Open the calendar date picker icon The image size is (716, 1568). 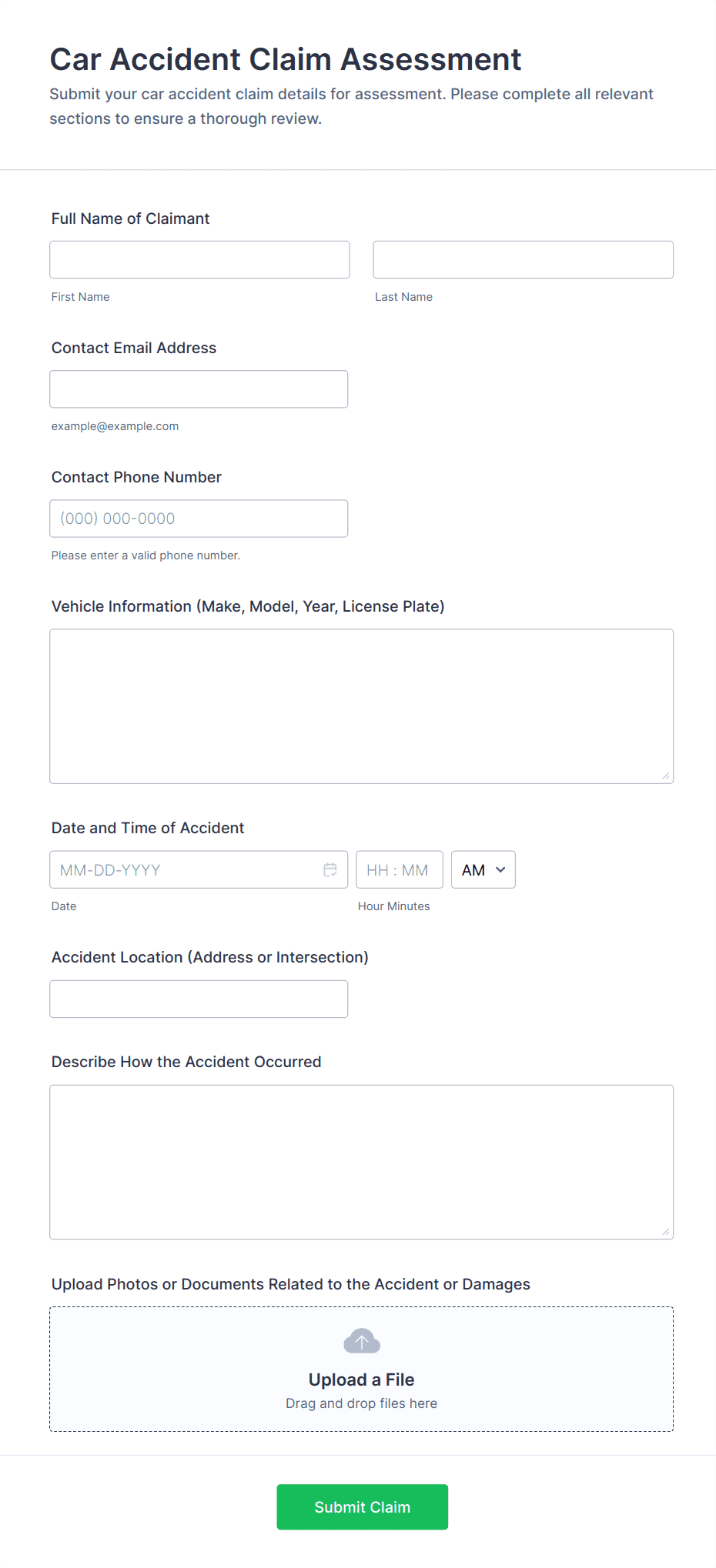330,869
